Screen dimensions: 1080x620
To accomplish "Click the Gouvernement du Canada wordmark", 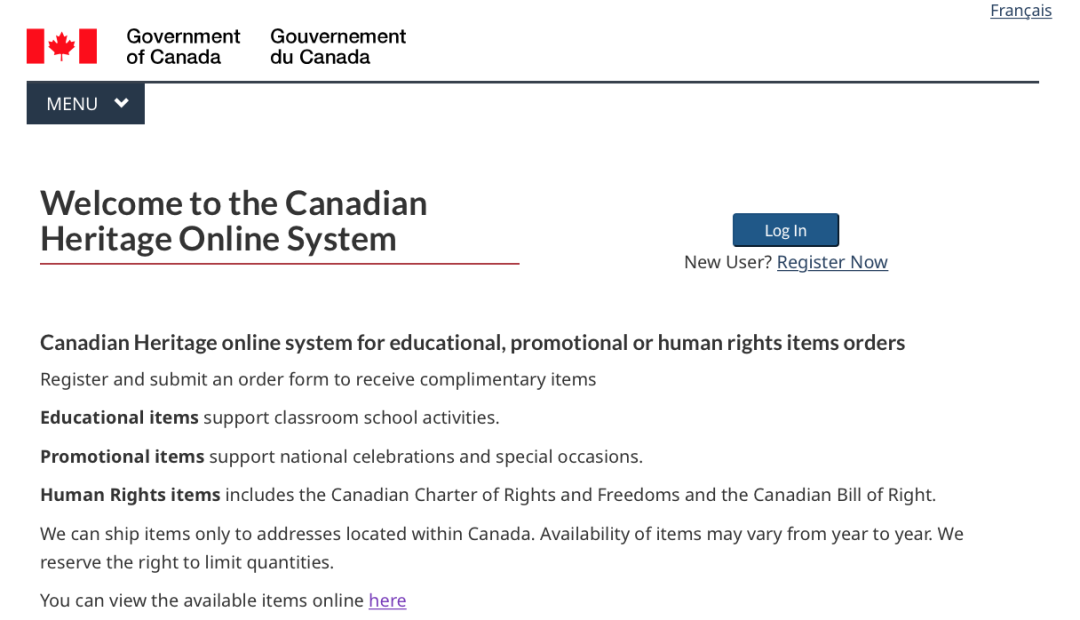I will [x=338, y=46].
